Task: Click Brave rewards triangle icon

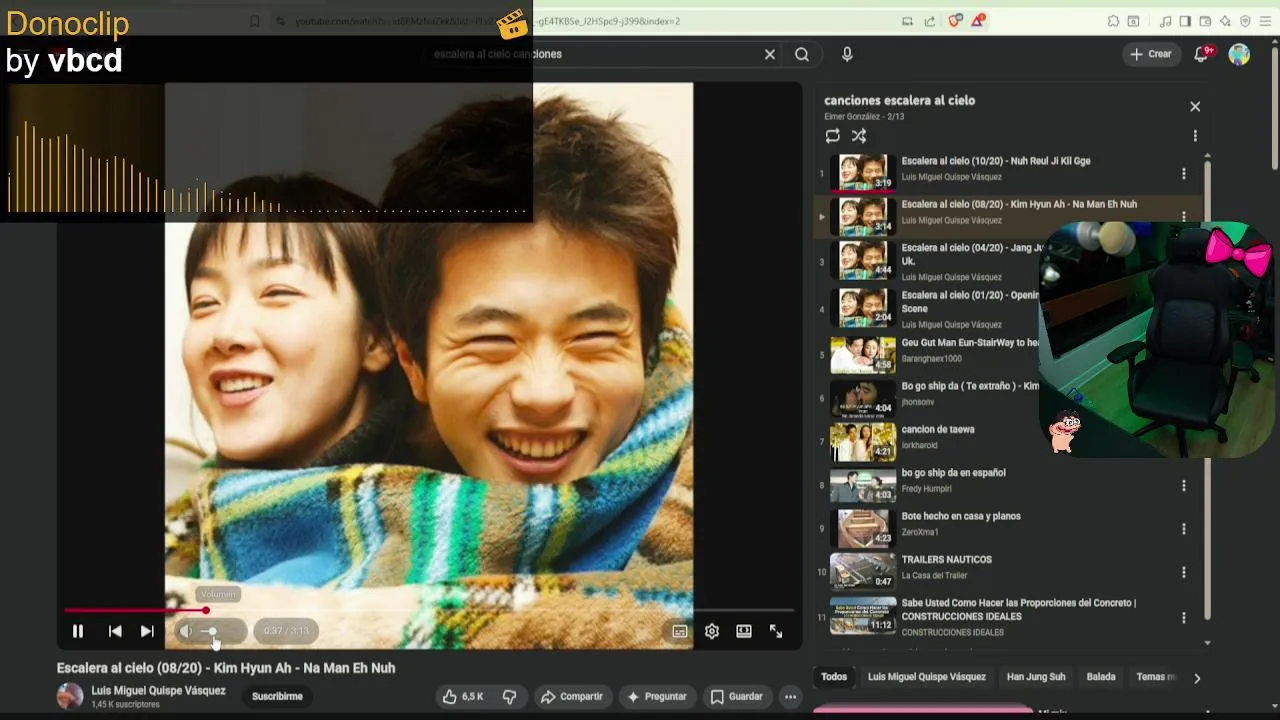Action: (978, 21)
